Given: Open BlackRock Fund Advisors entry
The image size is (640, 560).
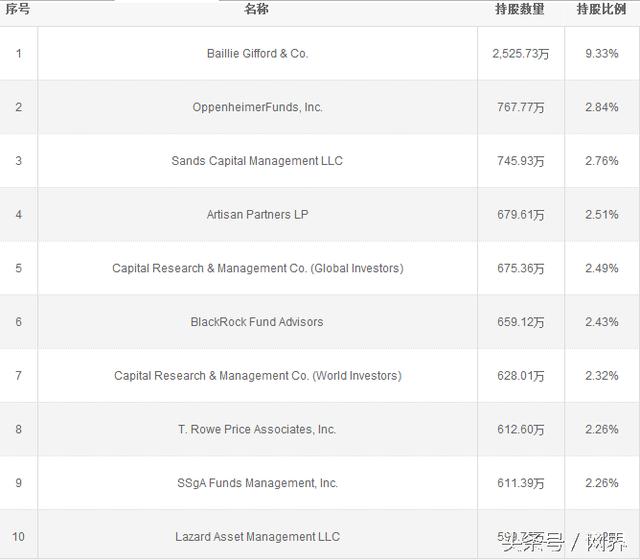Looking at the screenshot, I should (257, 322).
